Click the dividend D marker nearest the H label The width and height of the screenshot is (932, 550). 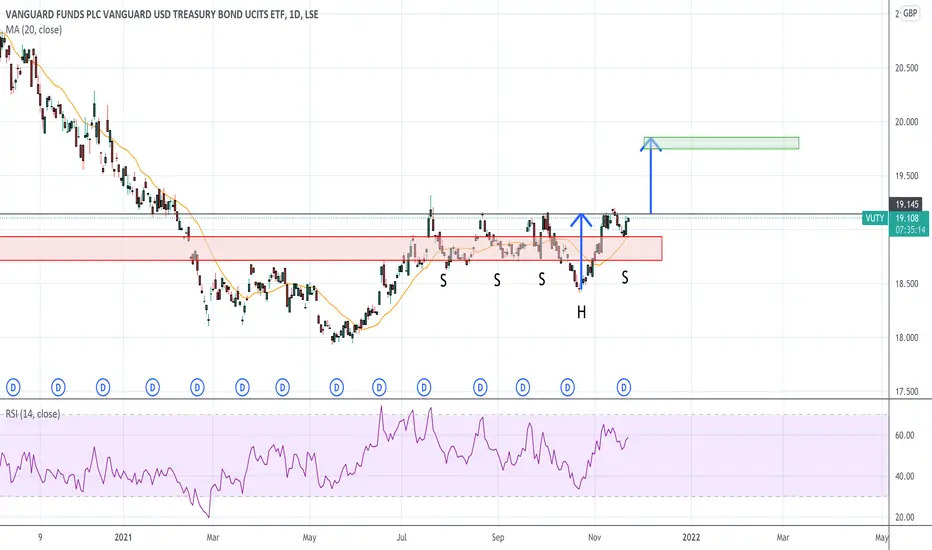click(x=568, y=388)
